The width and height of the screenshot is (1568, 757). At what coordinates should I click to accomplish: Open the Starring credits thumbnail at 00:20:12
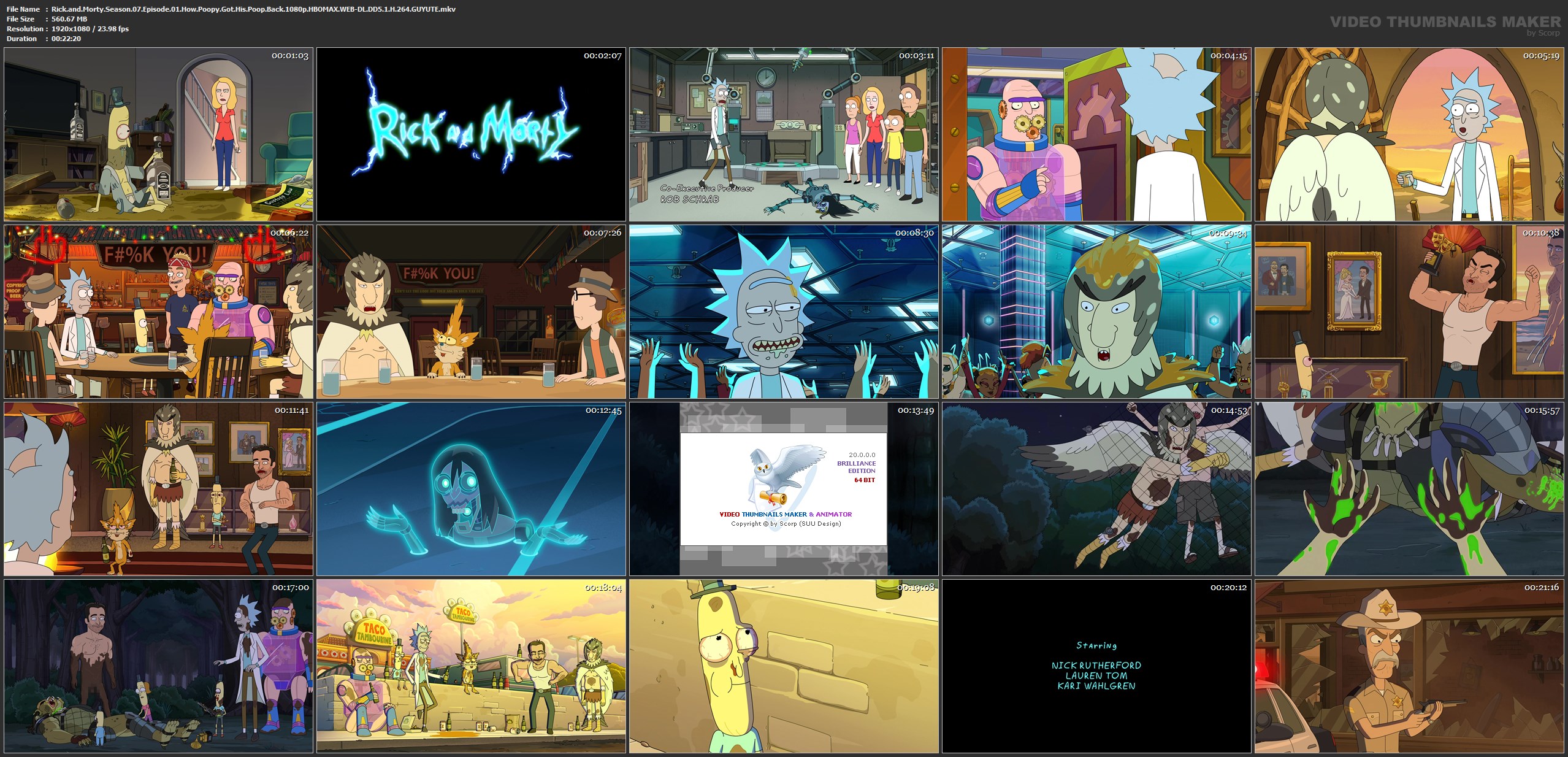[1096, 666]
